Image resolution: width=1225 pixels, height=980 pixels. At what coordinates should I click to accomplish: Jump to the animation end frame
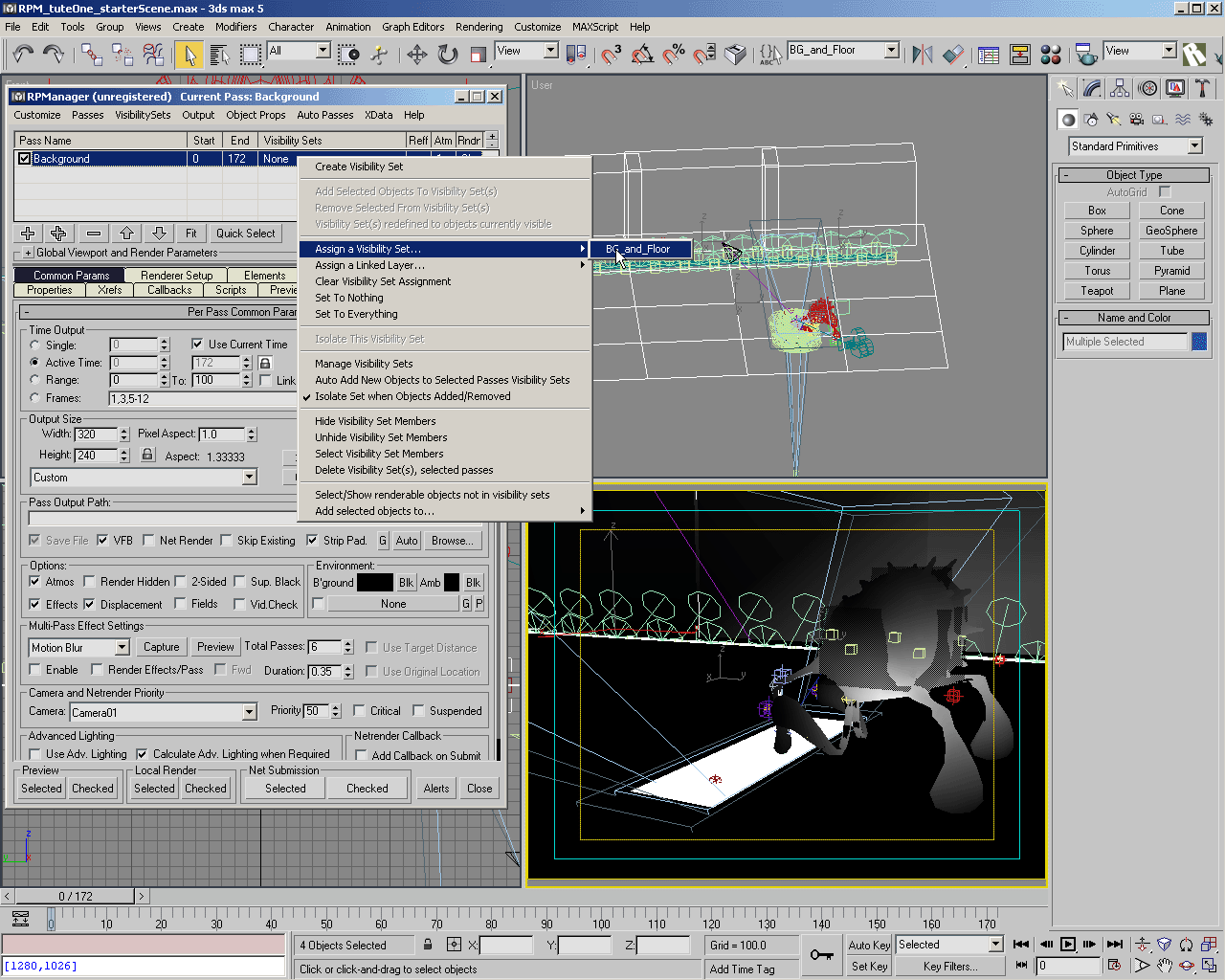tap(1114, 944)
